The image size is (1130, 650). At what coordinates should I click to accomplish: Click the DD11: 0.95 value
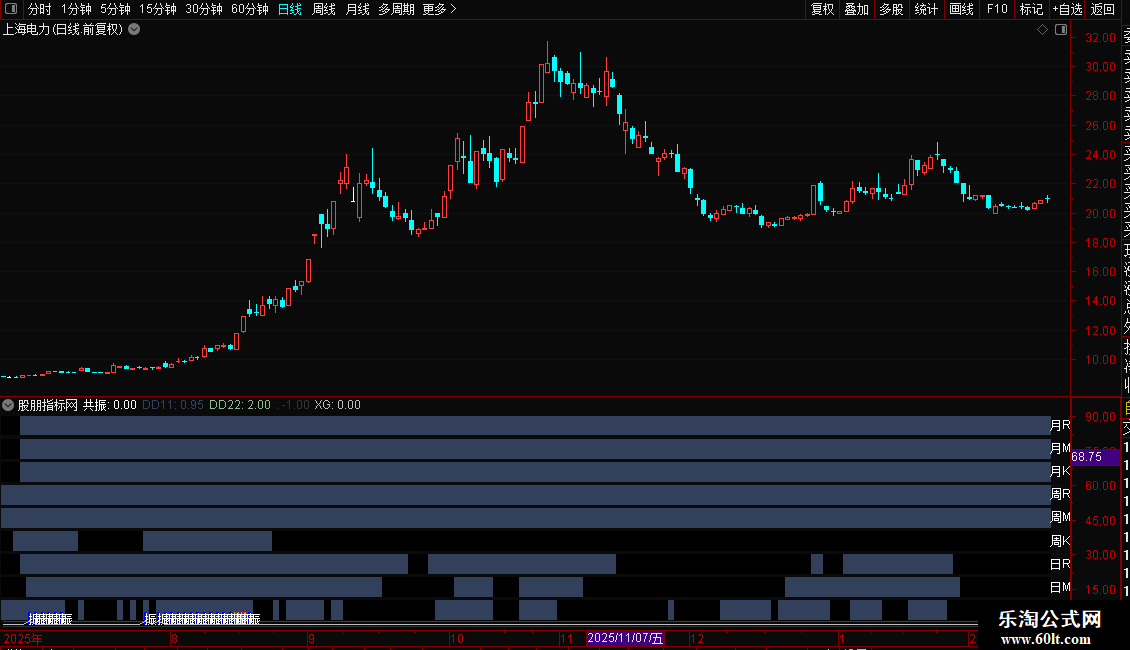173,405
